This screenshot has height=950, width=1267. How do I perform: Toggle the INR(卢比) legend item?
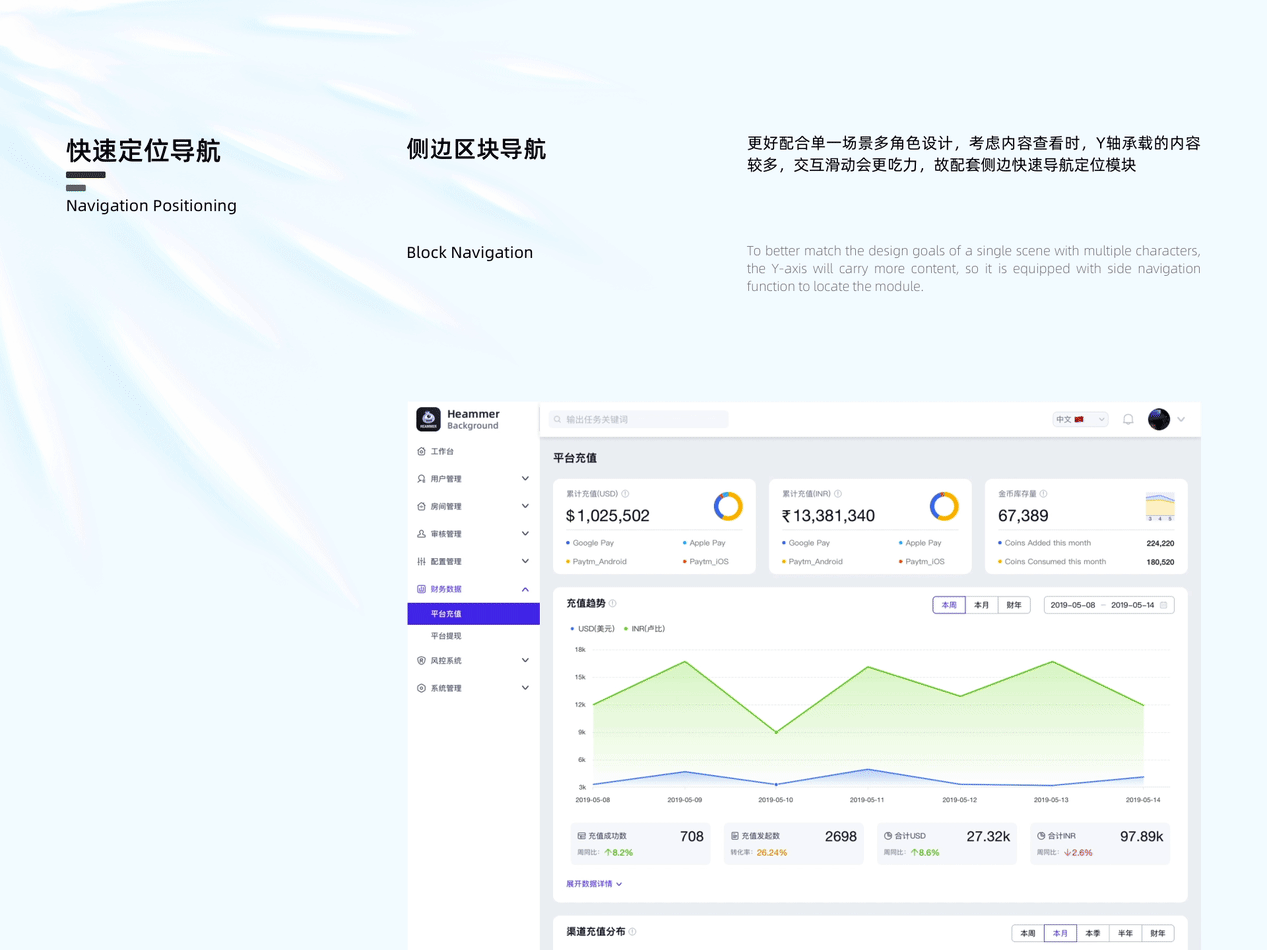click(x=645, y=629)
